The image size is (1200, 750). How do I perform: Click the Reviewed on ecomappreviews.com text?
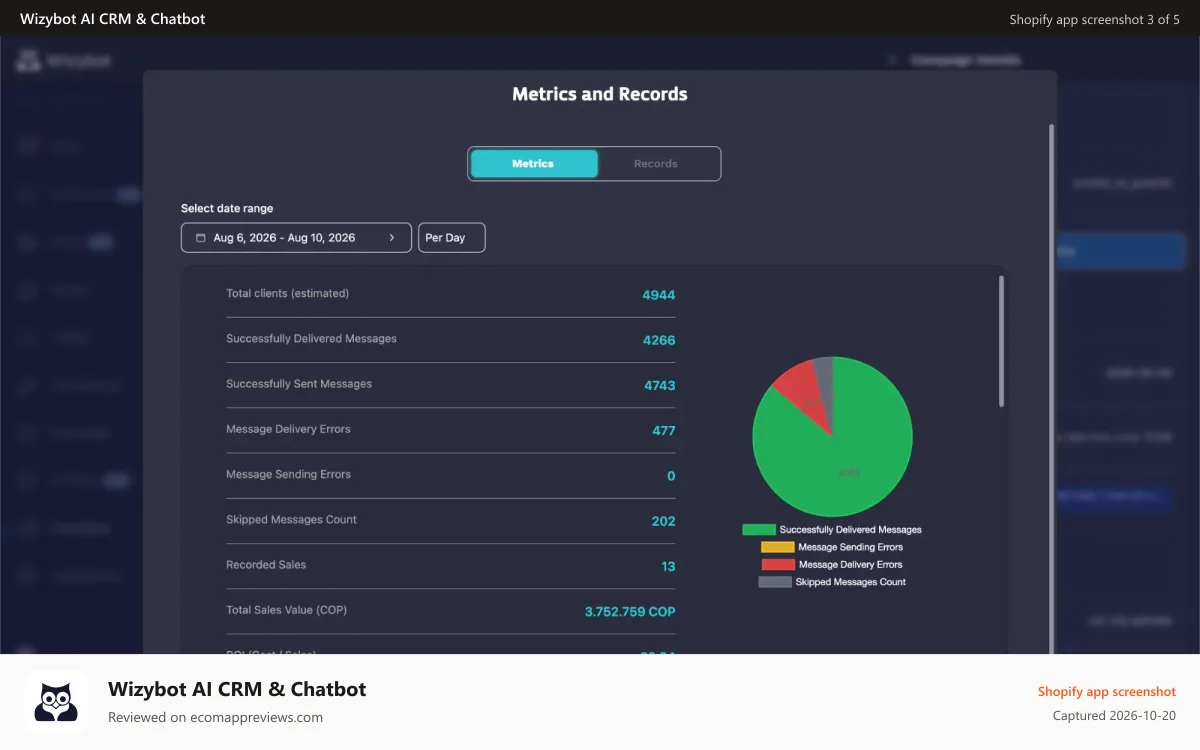(215, 717)
